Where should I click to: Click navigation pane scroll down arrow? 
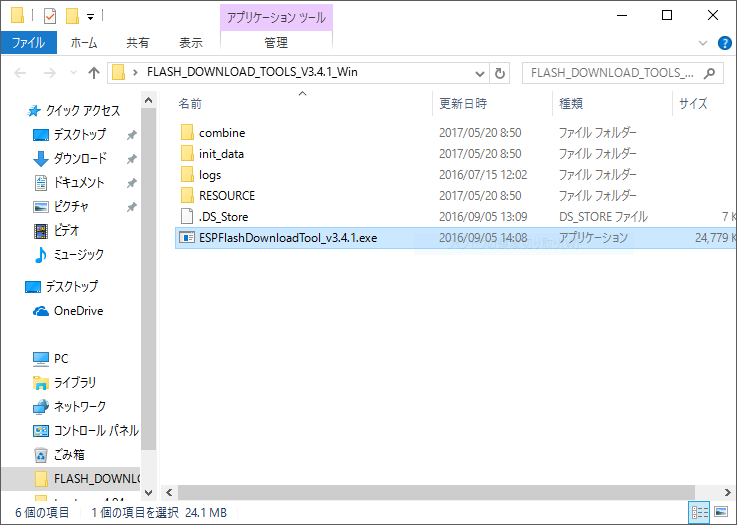(x=149, y=493)
